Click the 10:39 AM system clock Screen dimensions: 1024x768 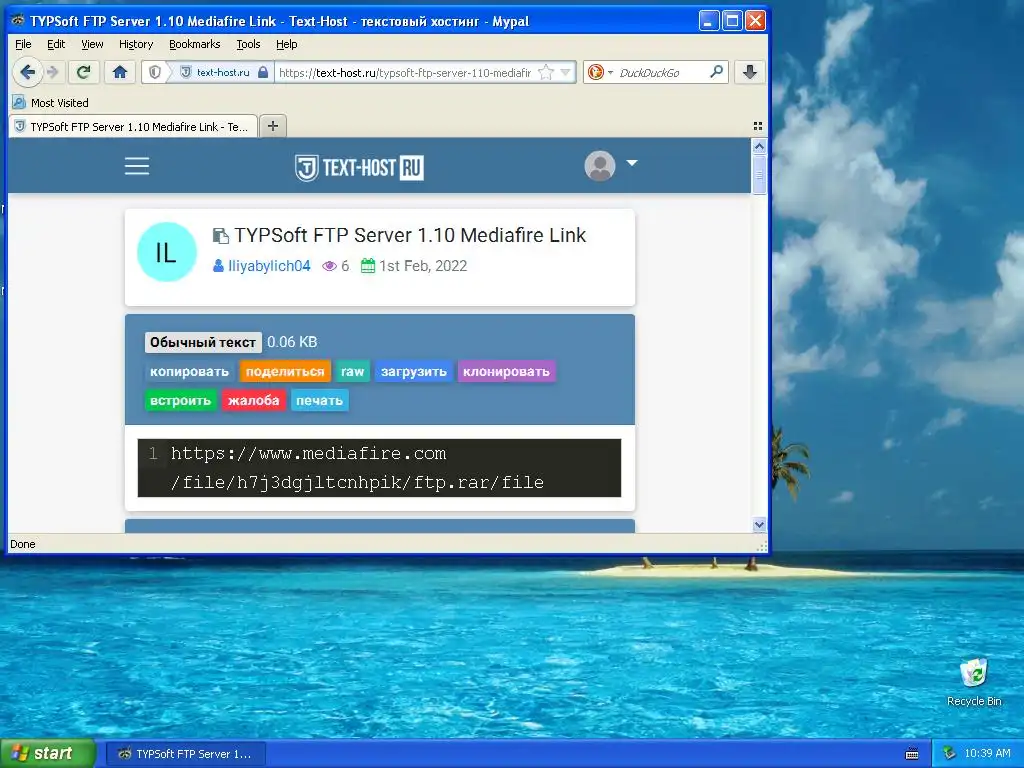pyautogui.click(x=987, y=754)
